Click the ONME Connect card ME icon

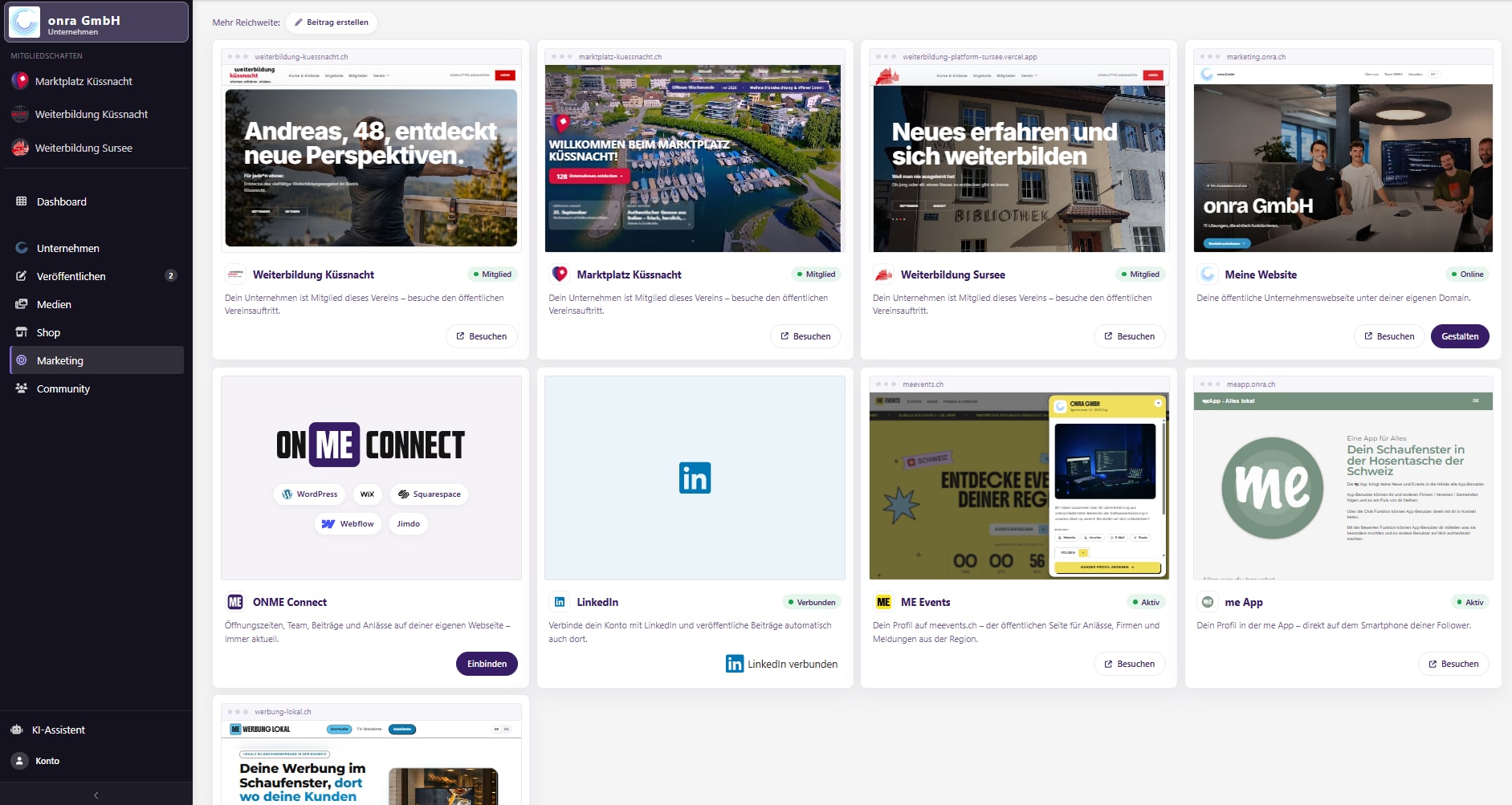[235, 602]
